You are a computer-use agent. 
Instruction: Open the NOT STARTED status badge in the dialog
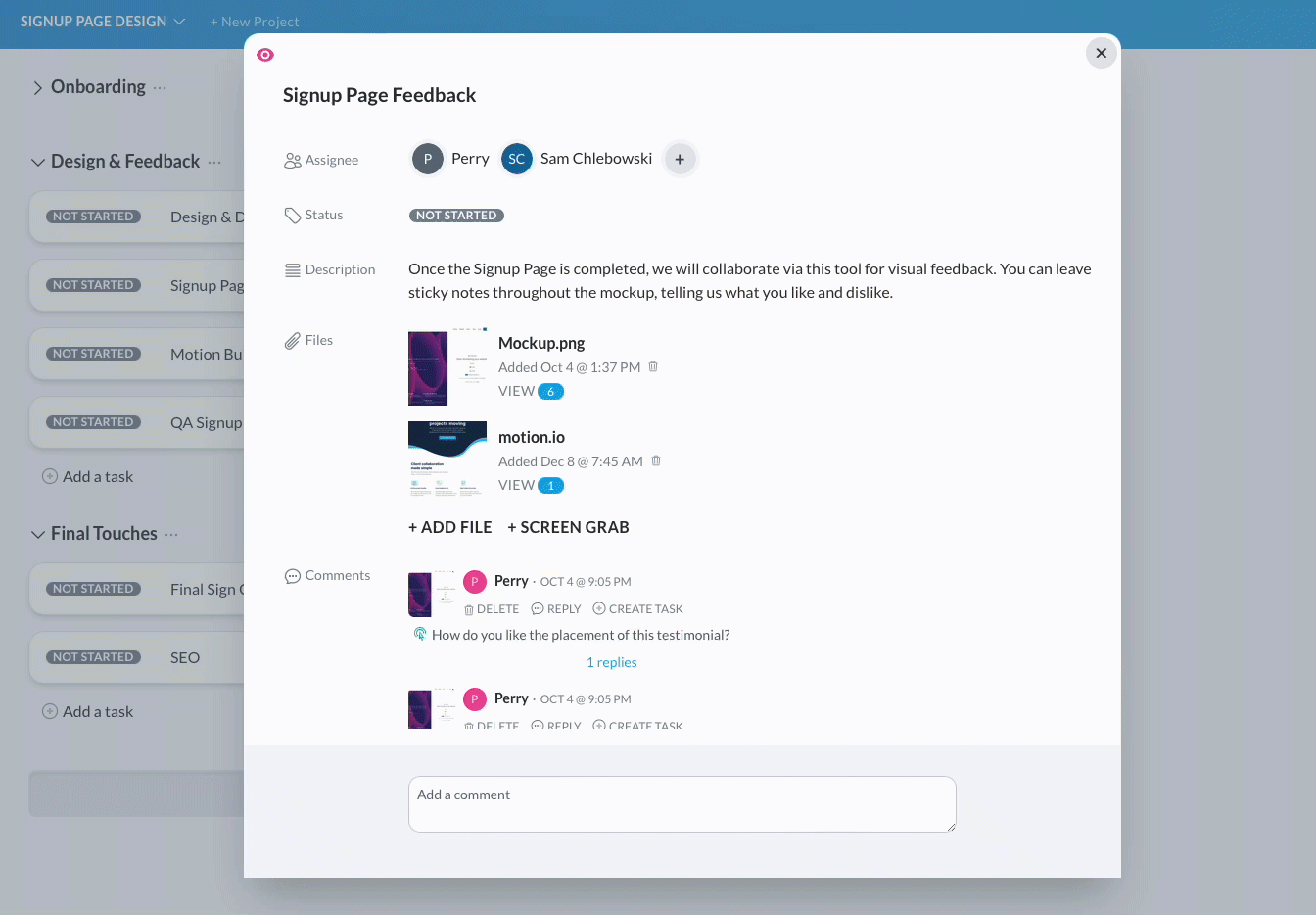[x=456, y=216]
